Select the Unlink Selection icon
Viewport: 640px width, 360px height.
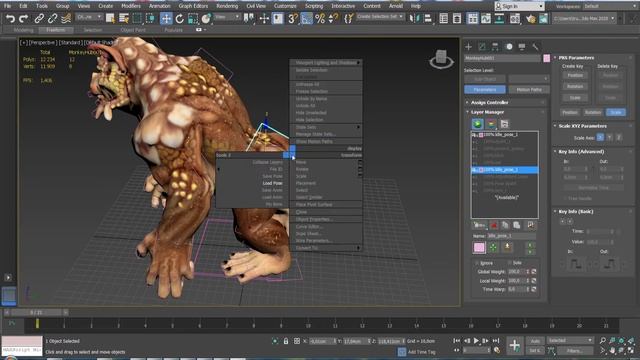click(52, 19)
